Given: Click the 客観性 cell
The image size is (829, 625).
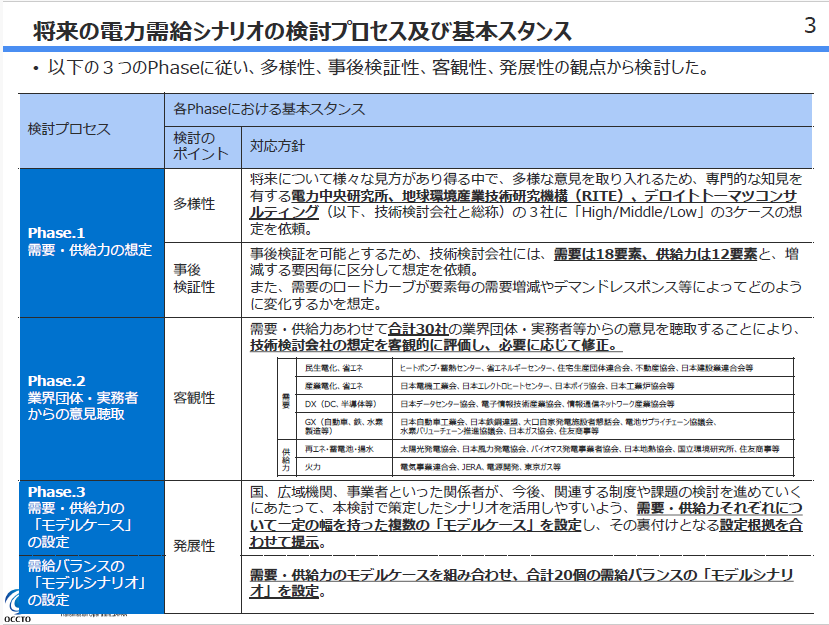Looking at the screenshot, I should pyautogui.click(x=203, y=399).
